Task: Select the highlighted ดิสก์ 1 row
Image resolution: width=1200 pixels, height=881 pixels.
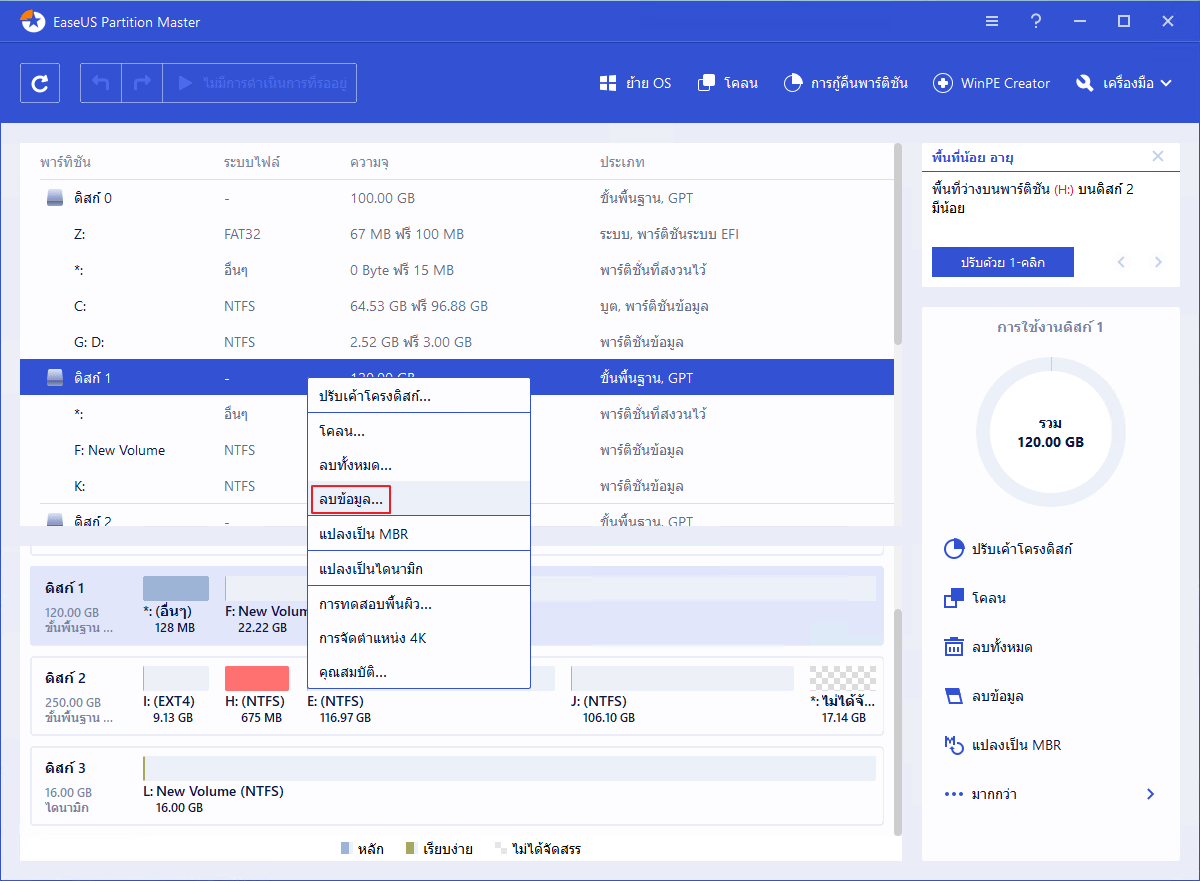Action: pos(457,378)
